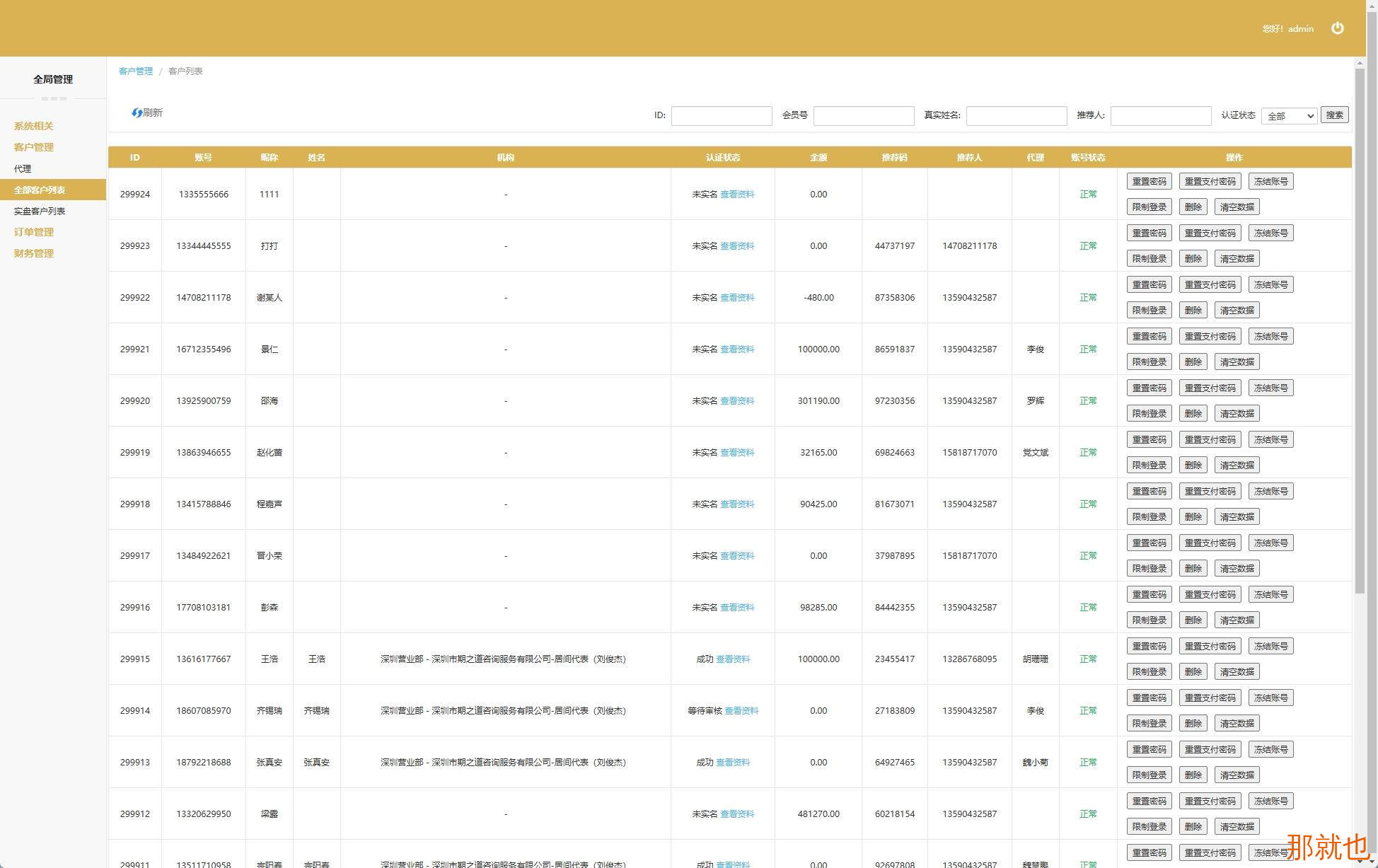Collapse 客户管理 sidebar section
Screen dimensions: 1378x868
coord(34,147)
